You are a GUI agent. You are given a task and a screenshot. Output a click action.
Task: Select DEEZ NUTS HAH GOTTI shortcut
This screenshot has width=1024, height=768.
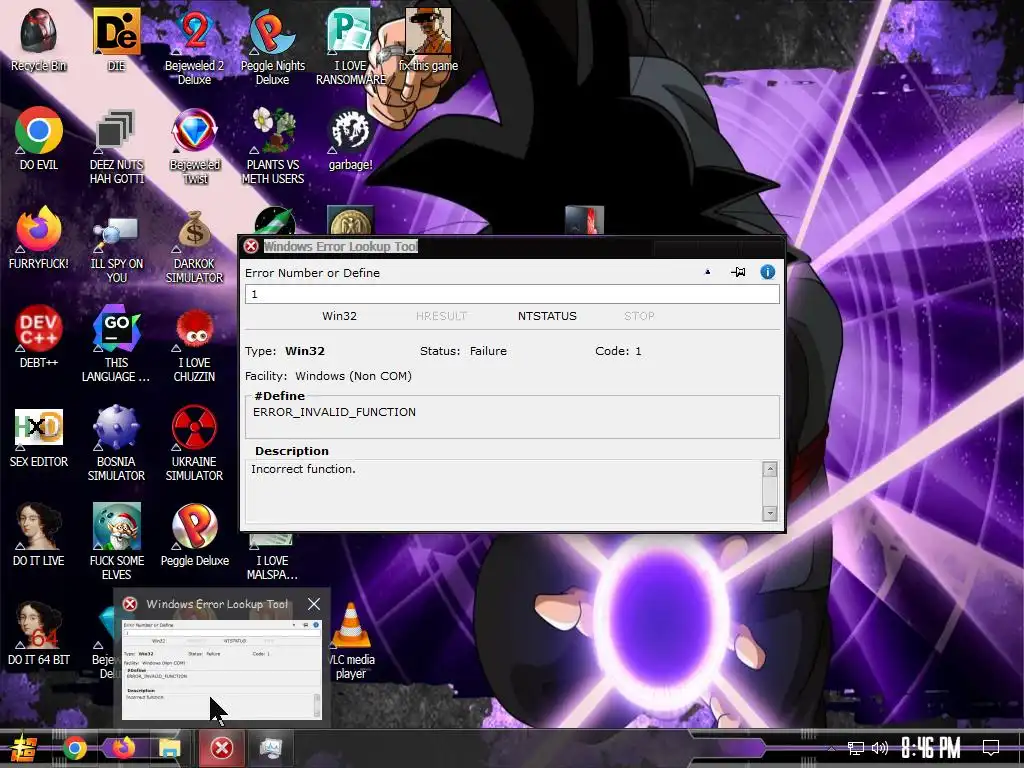pos(116,146)
